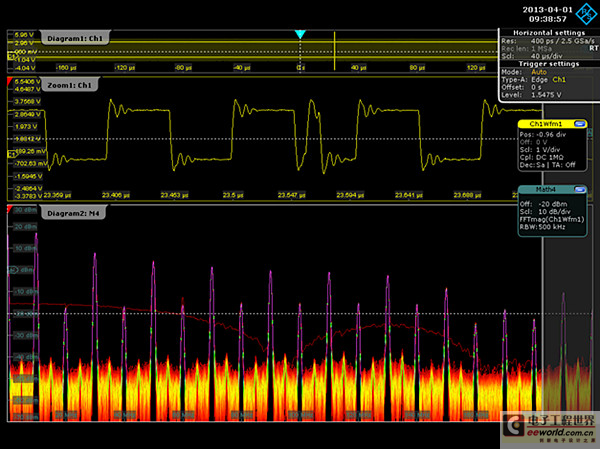
Task: Select the Zoom1: Ch1 tab
Action: (x=70, y=85)
